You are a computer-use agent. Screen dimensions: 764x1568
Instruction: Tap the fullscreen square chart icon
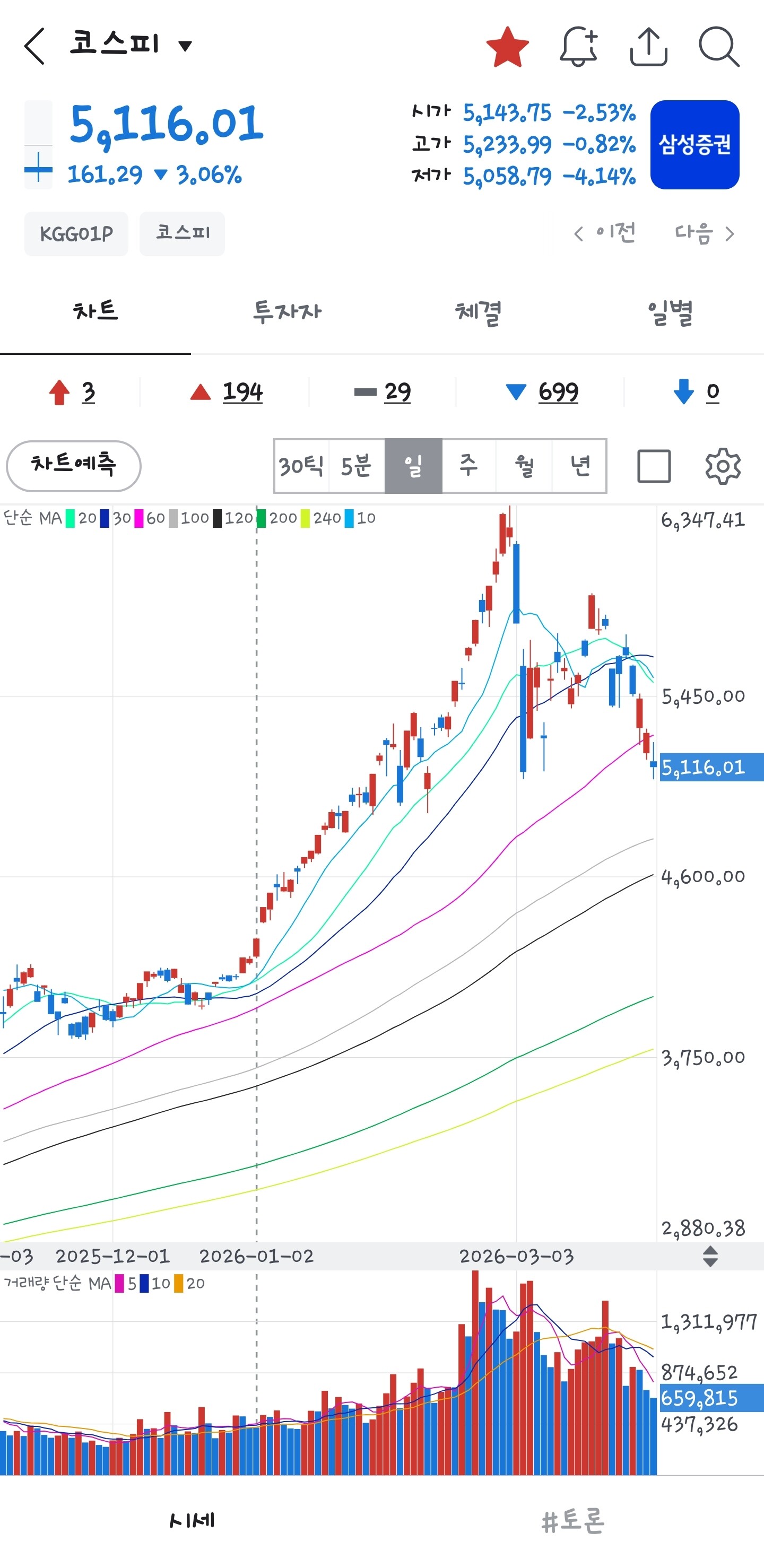point(654,466)
